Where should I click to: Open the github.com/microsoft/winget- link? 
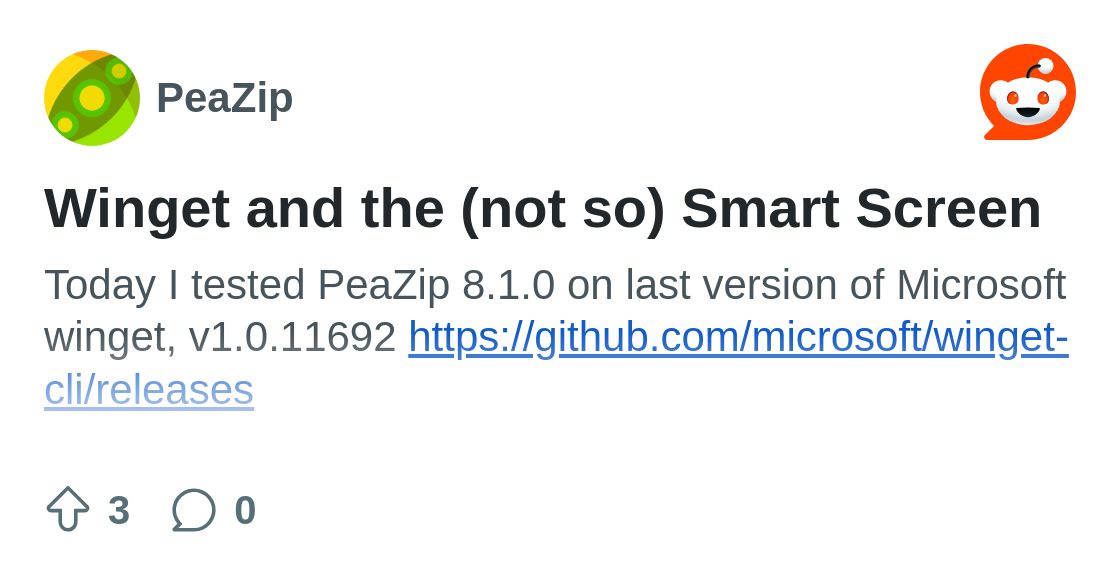[738, 337]
